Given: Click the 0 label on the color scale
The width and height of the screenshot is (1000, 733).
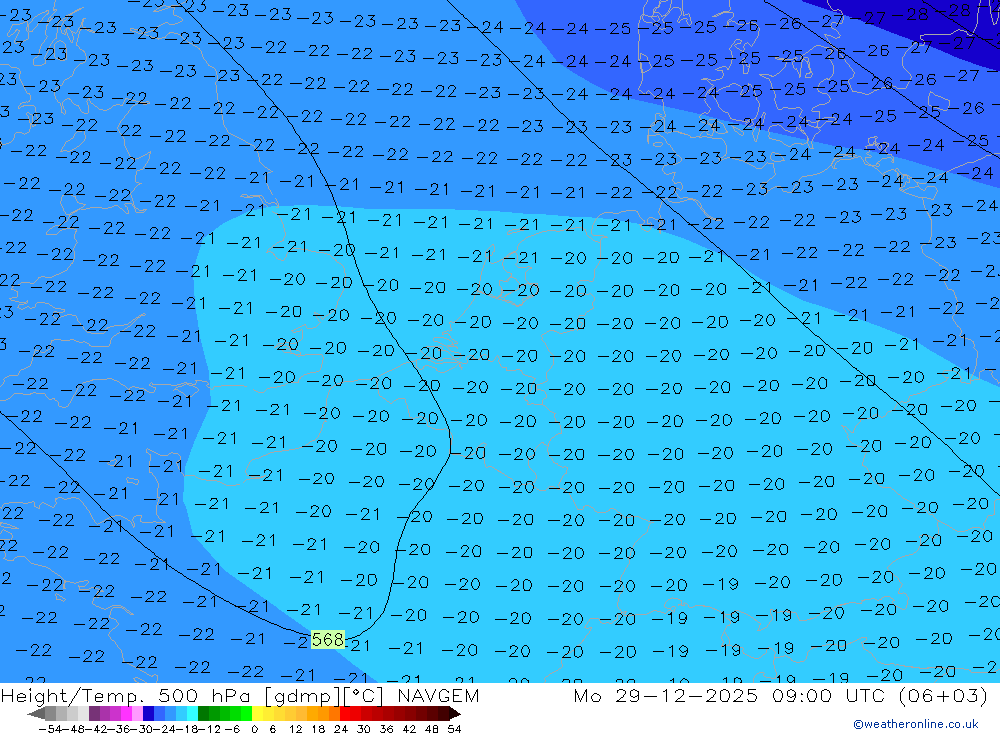Looking at the screenshot, I should tap(254, 729).
